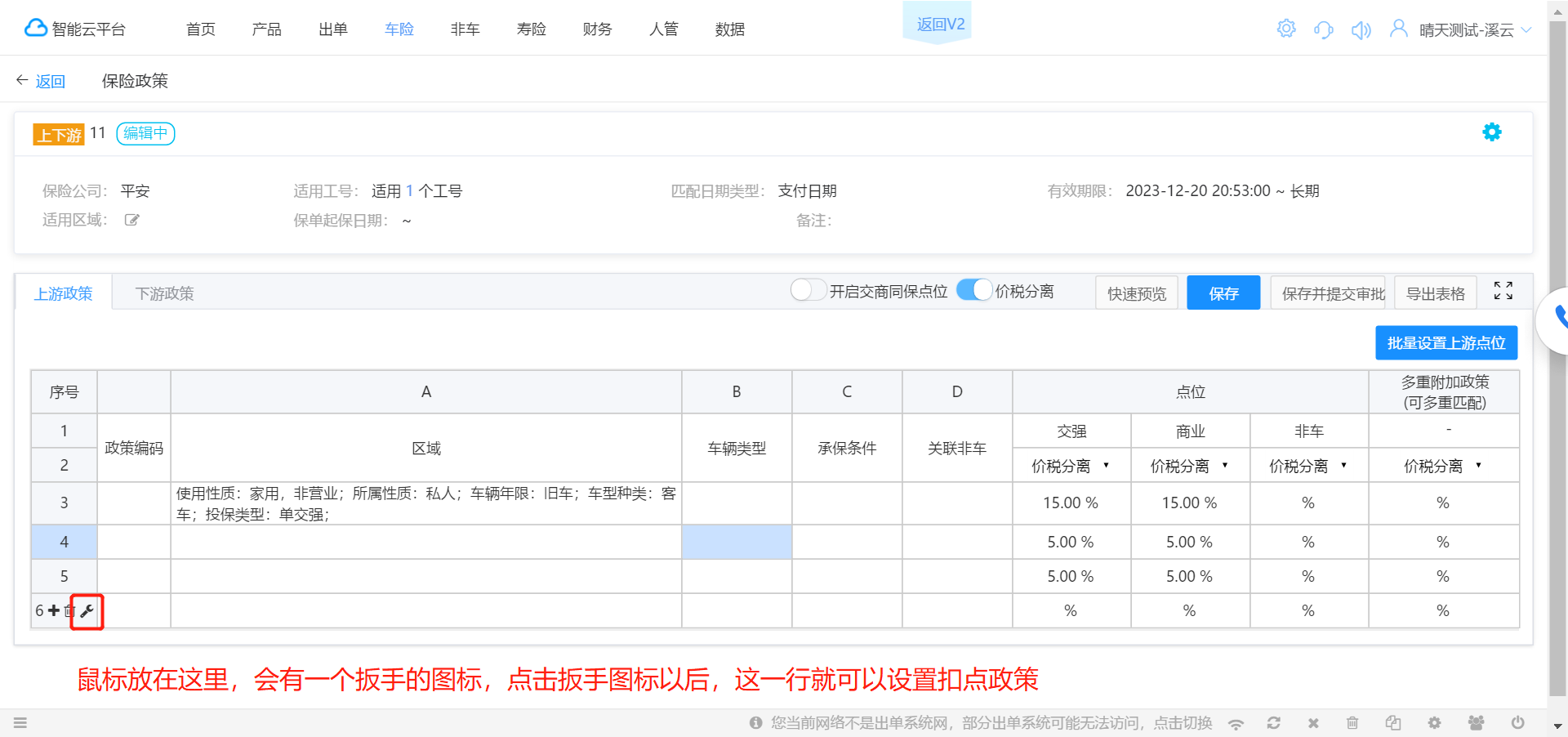This screenshot has width=1568, height=737.
Task: Click the gear icon in status bar
Action: (1434, 723)
